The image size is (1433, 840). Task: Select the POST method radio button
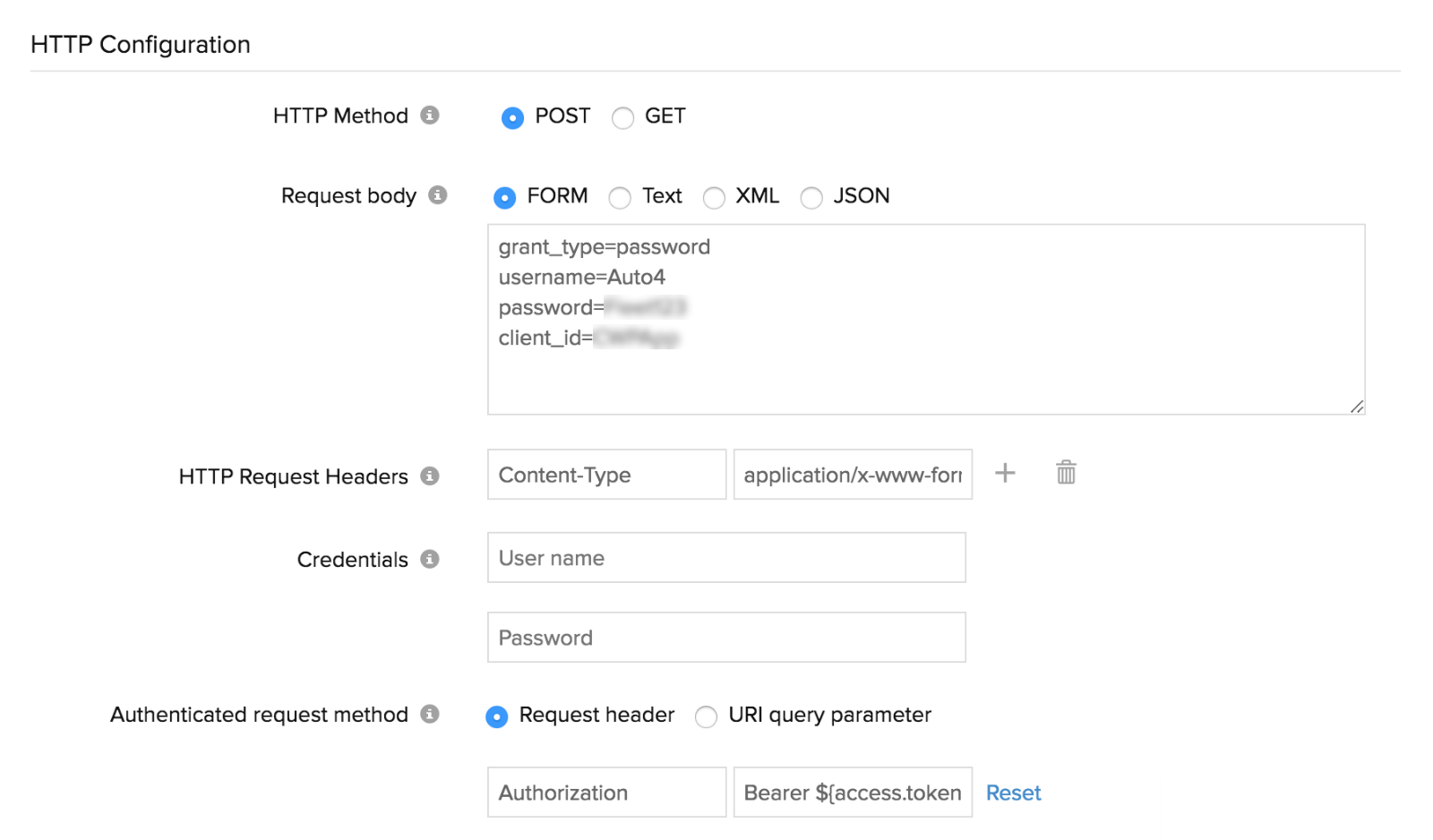tap(512, 117)
